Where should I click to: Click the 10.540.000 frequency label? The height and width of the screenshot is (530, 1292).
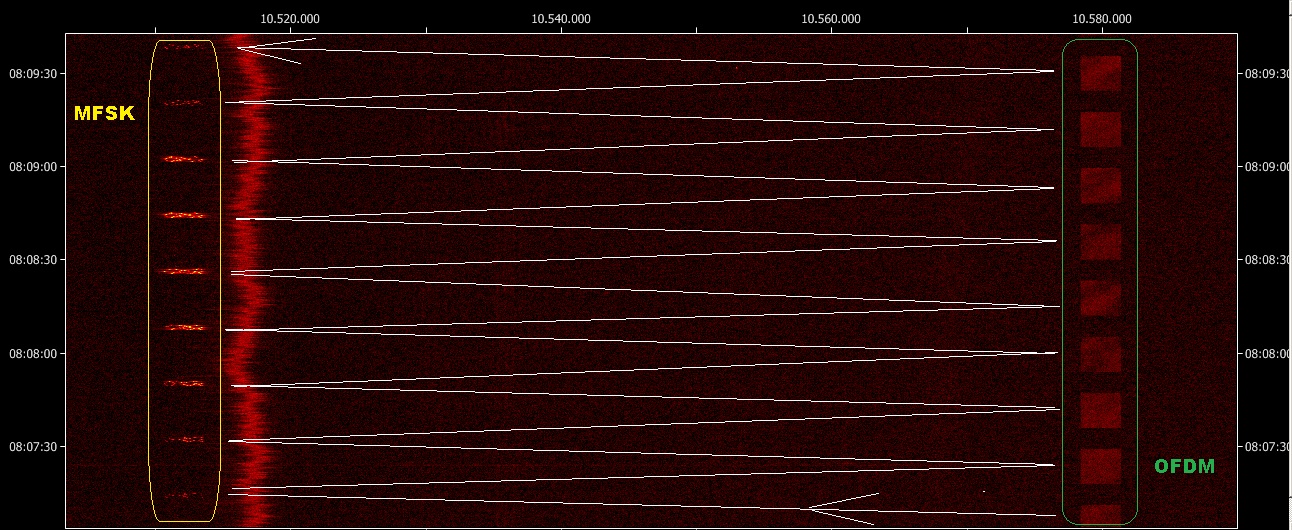click(x=561, y=18)
